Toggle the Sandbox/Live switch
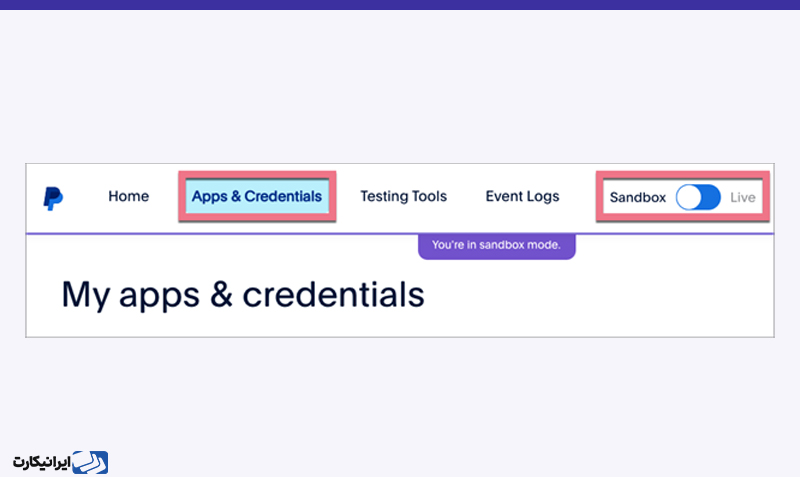 point(698,197)
